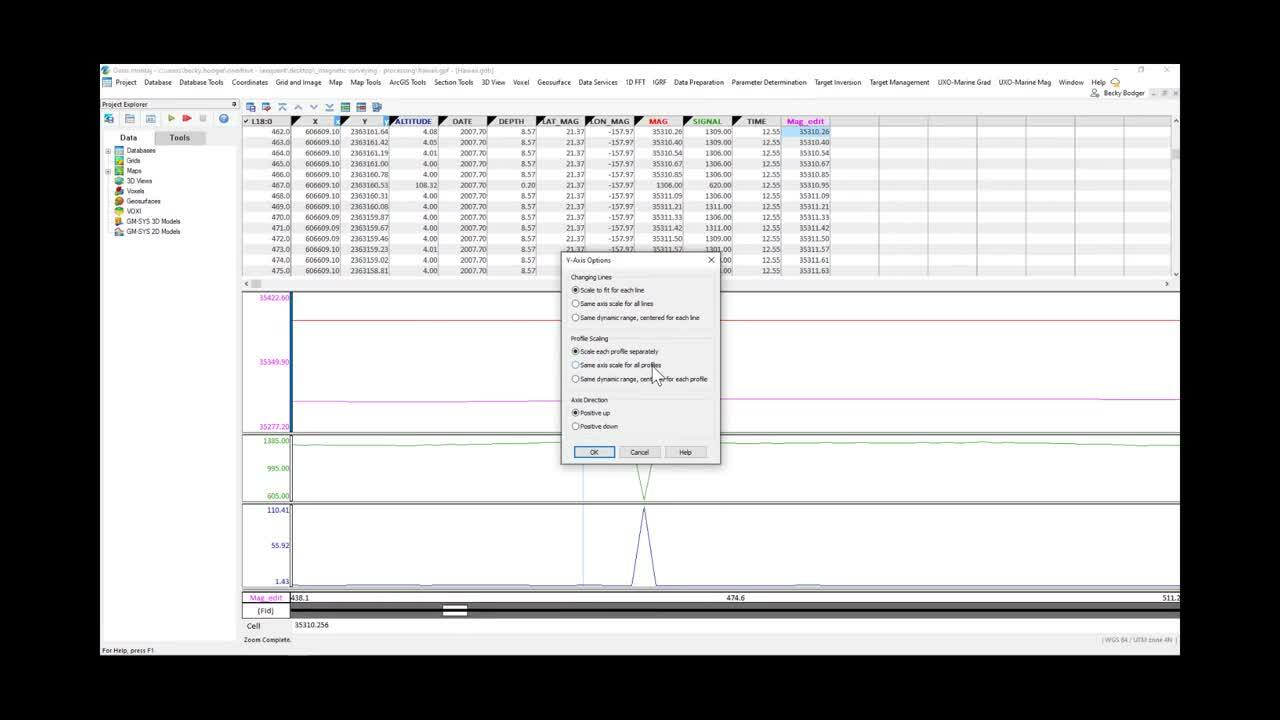Click the Grids icon in Project Explorer

coord(119,161)
